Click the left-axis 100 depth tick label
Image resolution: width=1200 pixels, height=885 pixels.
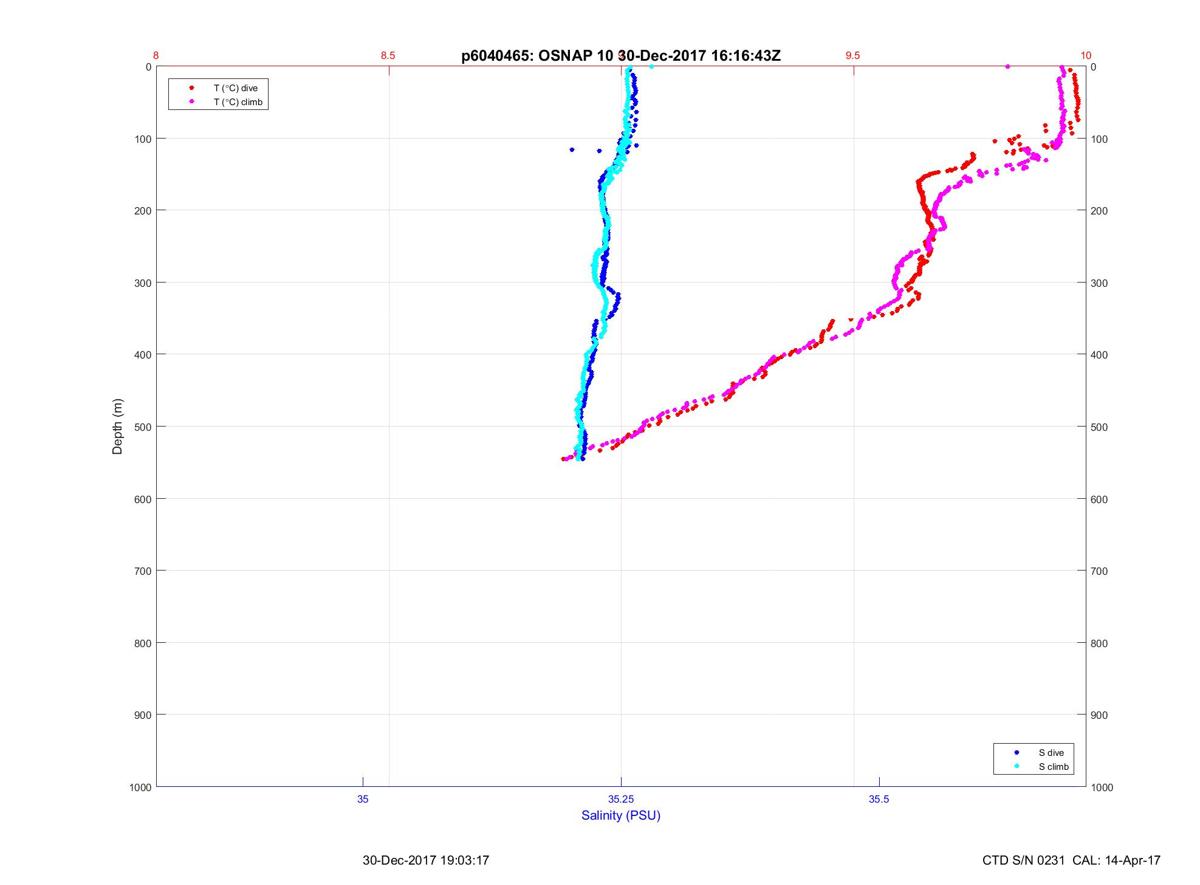(142, 139)
